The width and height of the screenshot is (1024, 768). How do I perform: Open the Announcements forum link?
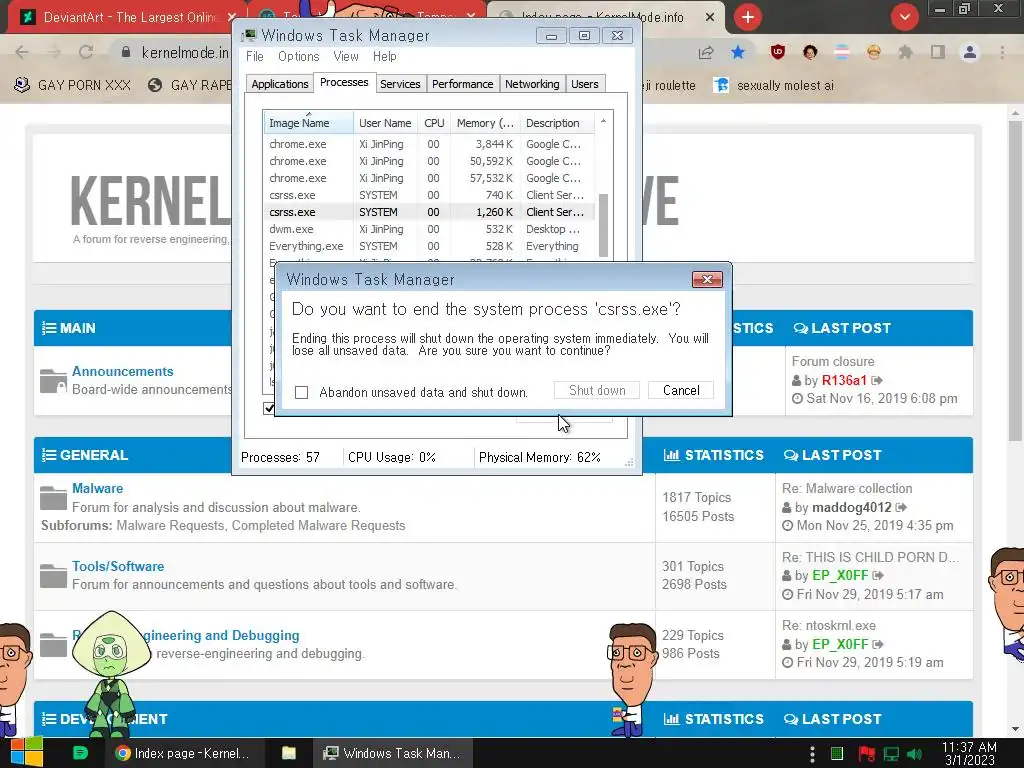coord(123,371)
